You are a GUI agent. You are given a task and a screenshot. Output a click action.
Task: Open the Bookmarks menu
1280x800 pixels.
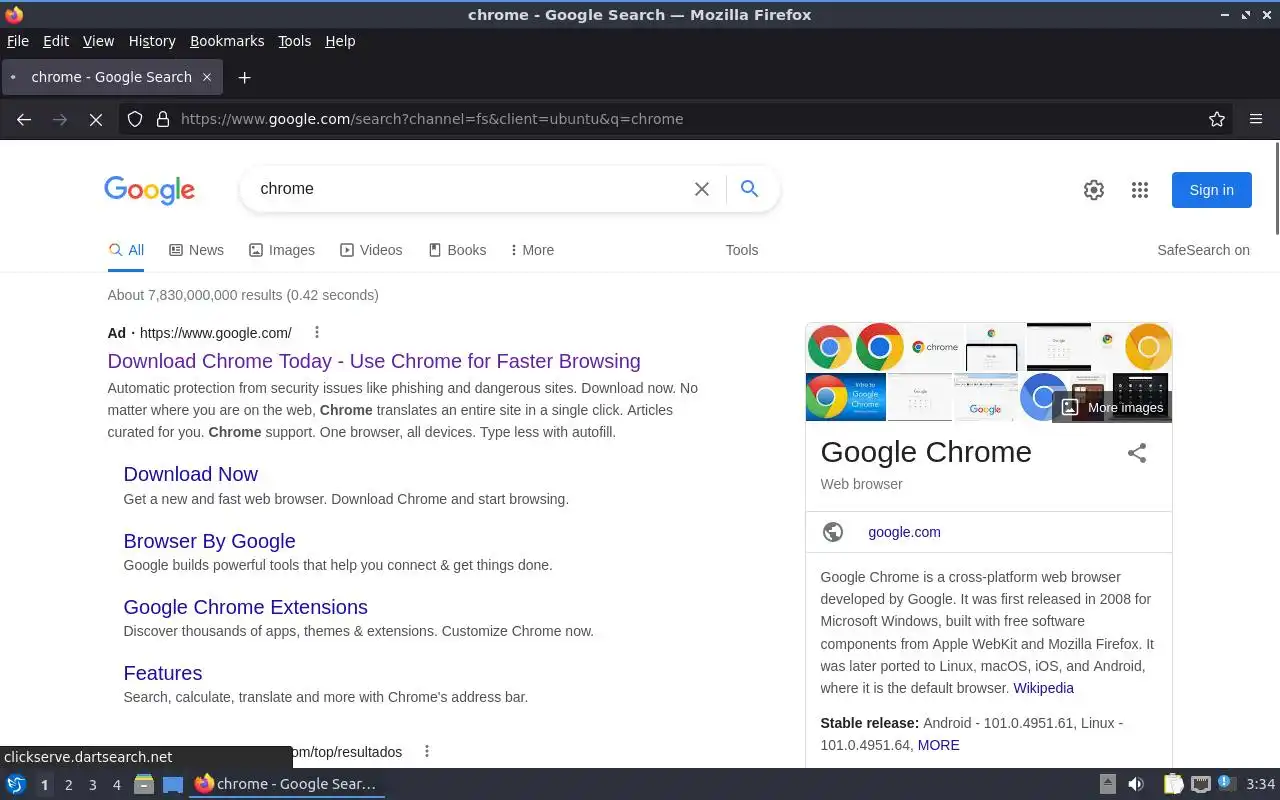coord(227,41)
